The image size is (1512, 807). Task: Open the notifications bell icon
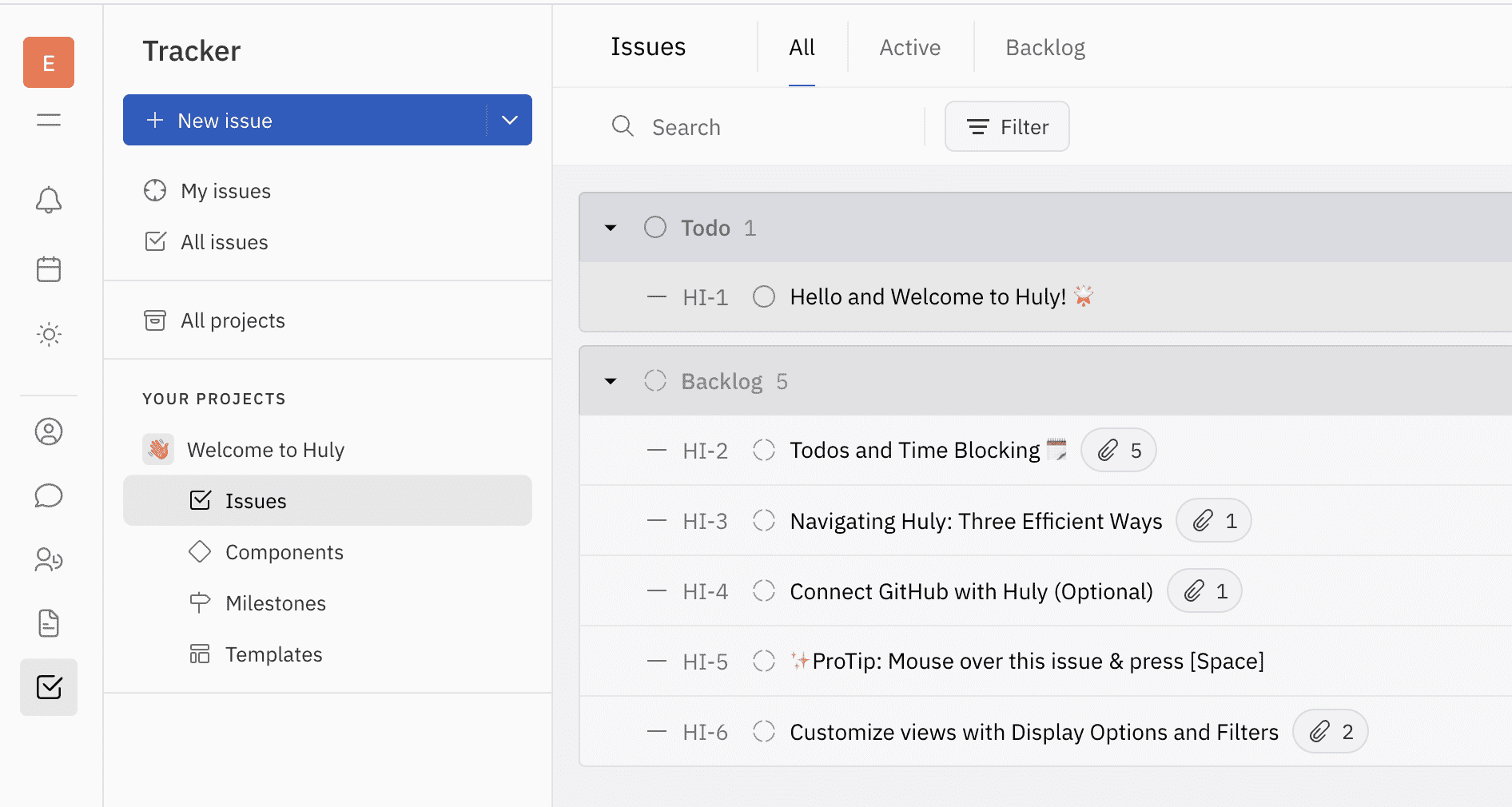(x=49, y=200)
